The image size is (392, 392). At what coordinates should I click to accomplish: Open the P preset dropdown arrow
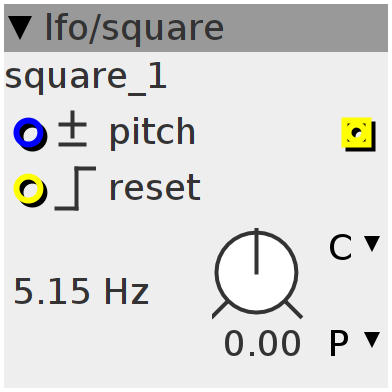click(372, 340)
